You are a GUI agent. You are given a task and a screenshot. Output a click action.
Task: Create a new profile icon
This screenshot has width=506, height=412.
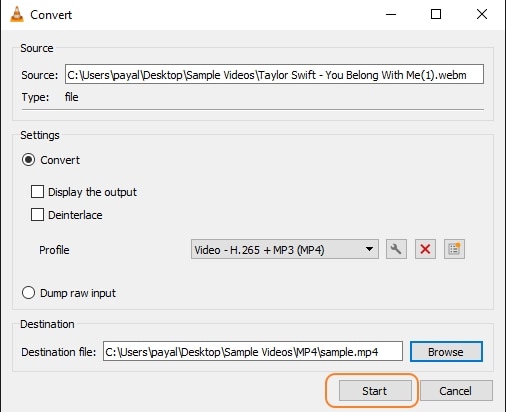[454, 249]
